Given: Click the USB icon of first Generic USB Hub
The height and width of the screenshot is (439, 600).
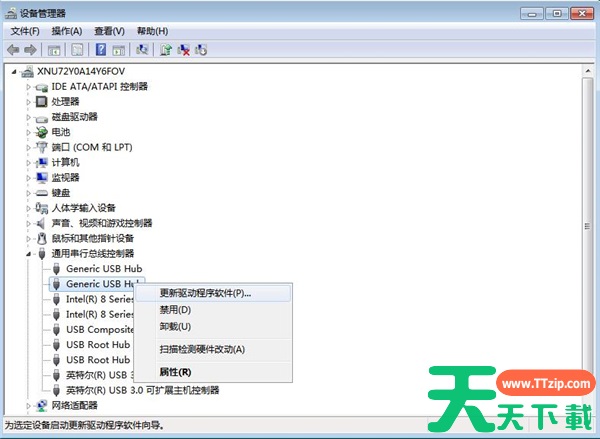Looking at the screenshot, I should click(x=56, y=269).
